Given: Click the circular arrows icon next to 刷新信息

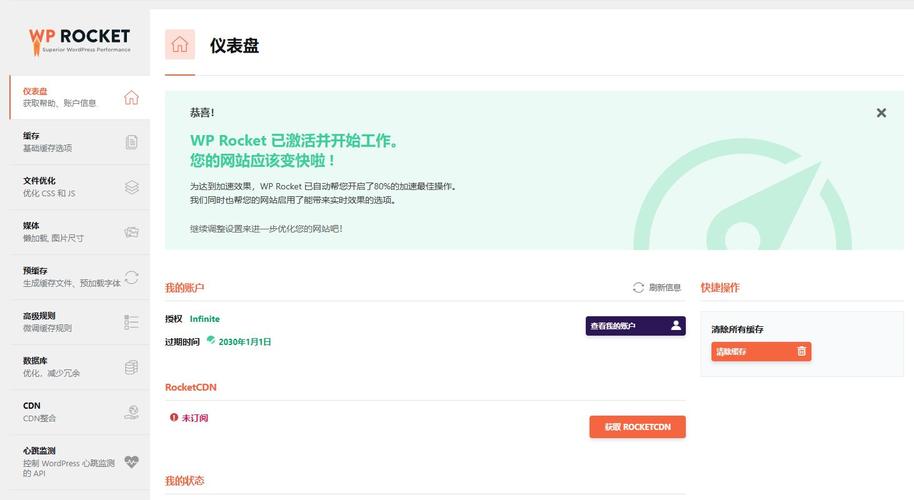Looking at the screenshot, I should click(x=638, y=287).
